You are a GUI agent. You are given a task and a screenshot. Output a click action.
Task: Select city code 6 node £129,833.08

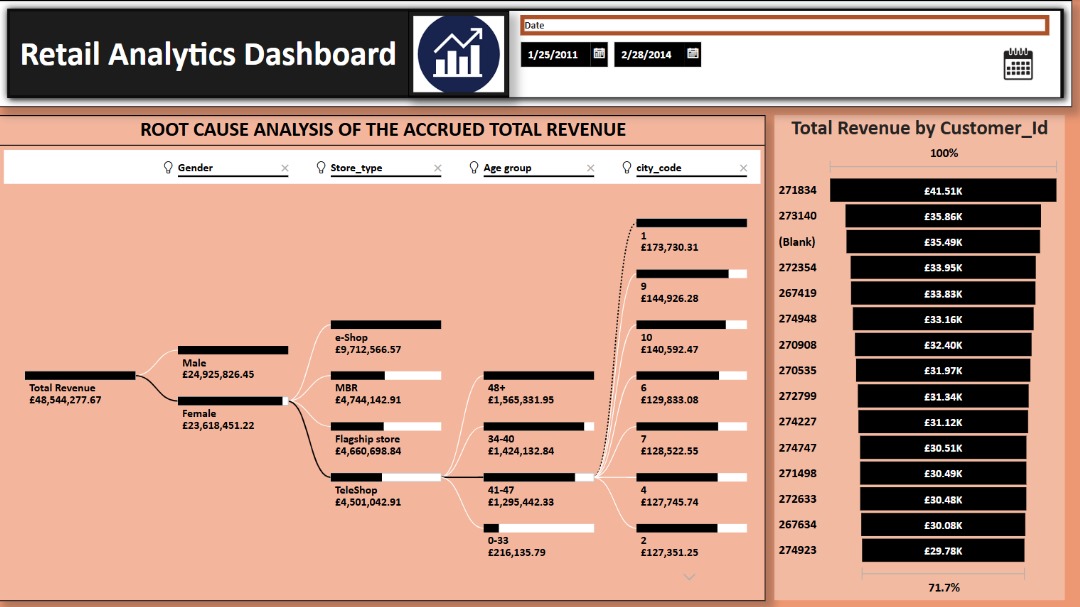(692, 375)
